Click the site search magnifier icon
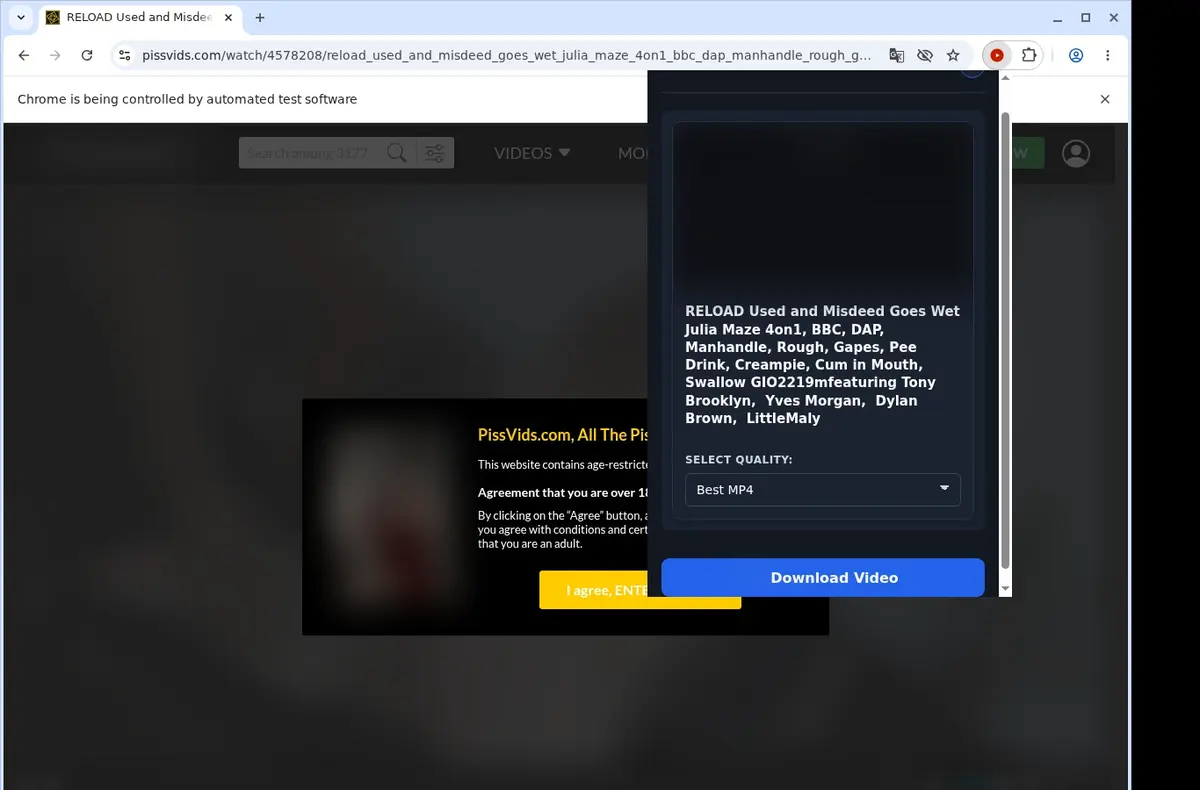1200x790 pixels. [397, 153]
